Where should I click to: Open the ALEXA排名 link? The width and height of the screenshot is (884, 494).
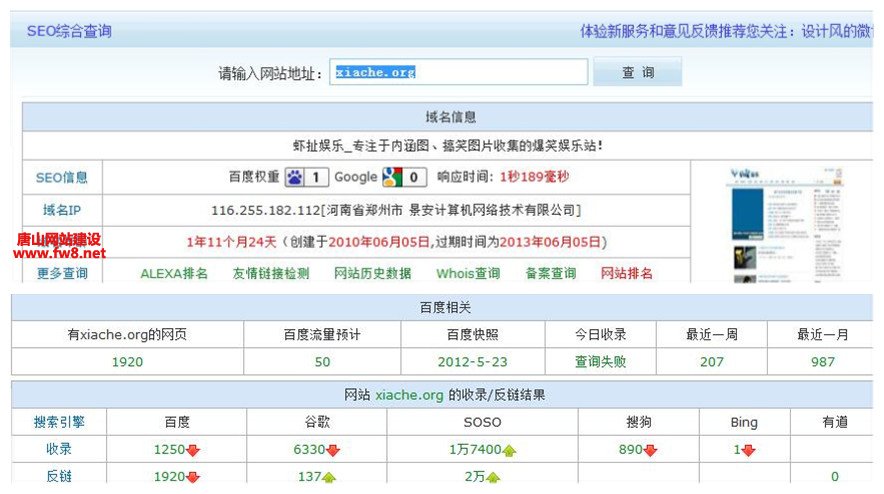pyautogui.click(x=174, y=273)
